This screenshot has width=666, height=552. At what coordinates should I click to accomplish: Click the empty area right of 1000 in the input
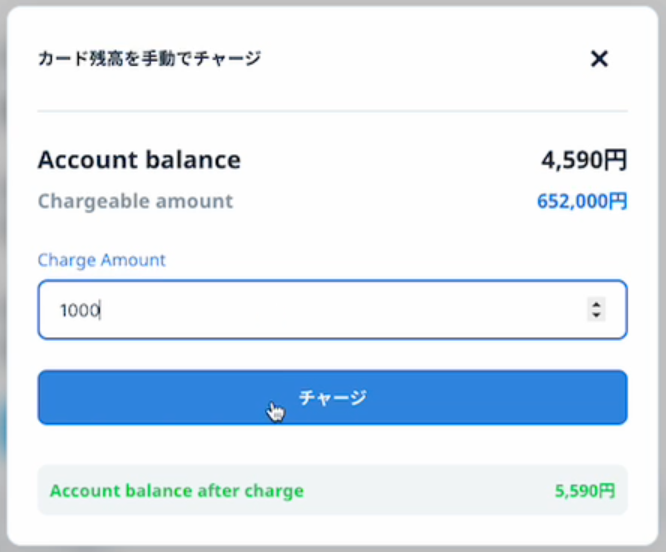coord(350,311)
